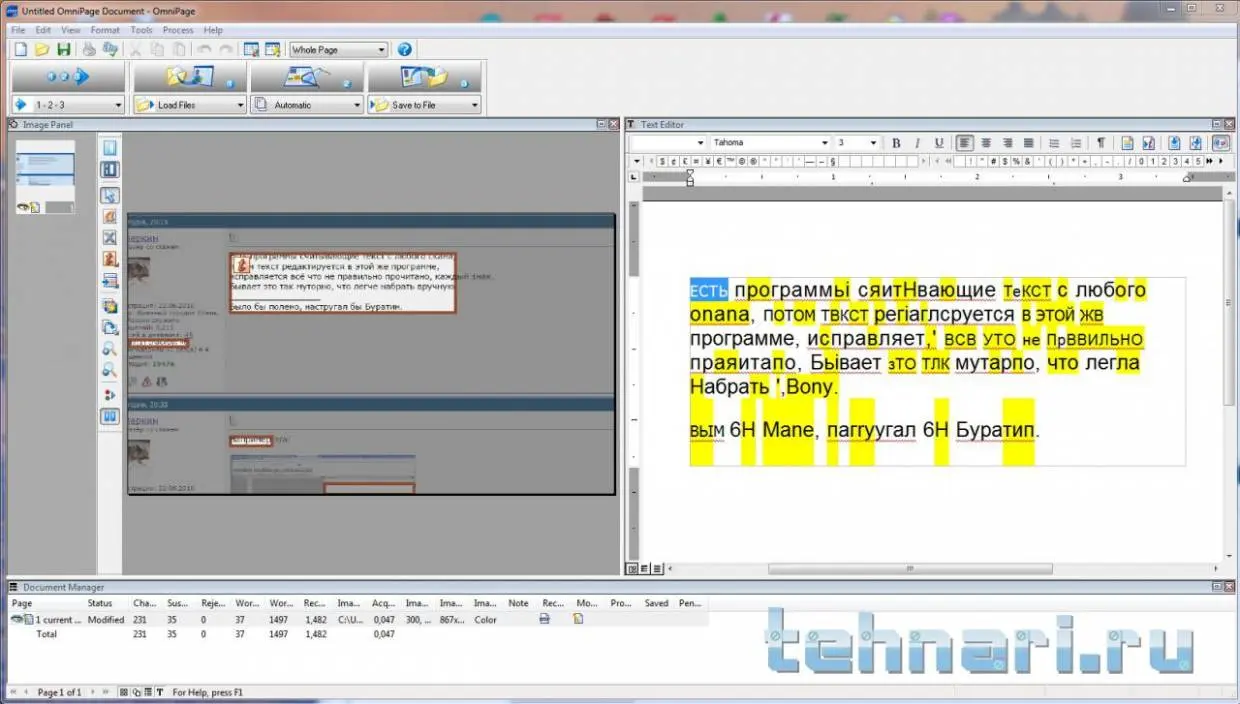Open the paragraph style dropdown left of Tahoma
Viewport: 1240px width, 704px height.
[x=700, y=143]
